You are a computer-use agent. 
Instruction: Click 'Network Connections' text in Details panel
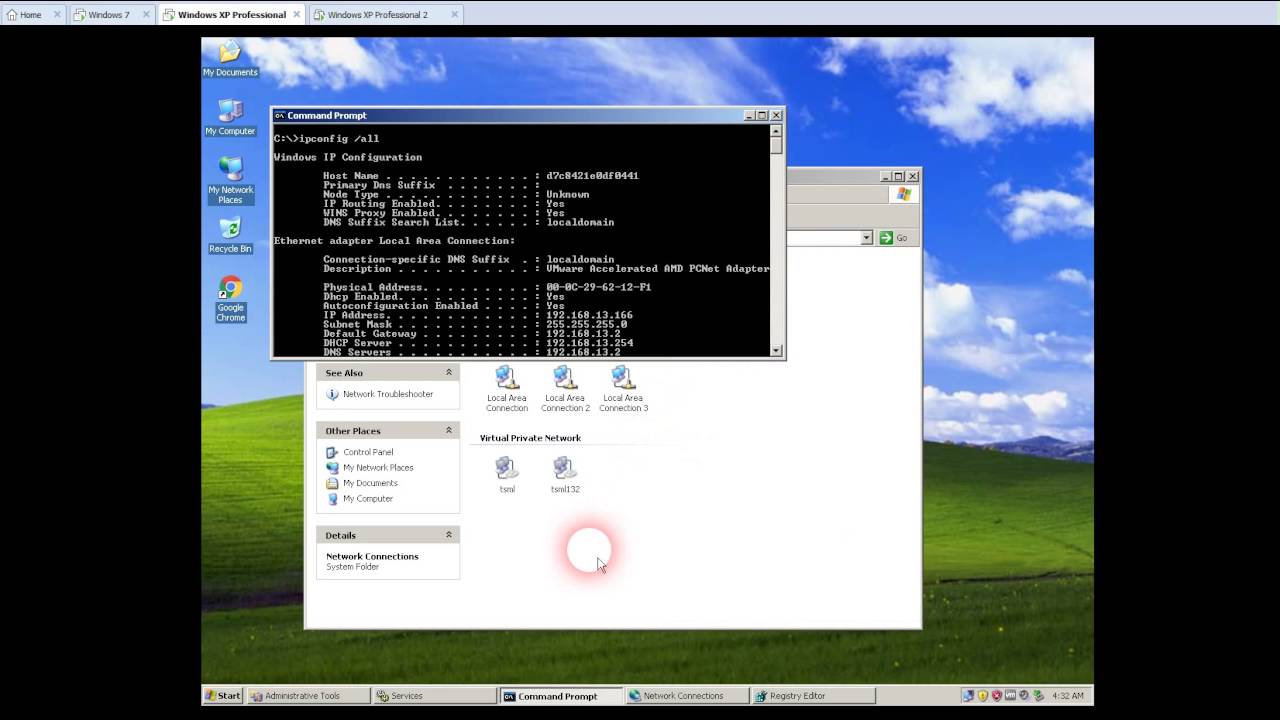tap(372, 556)
